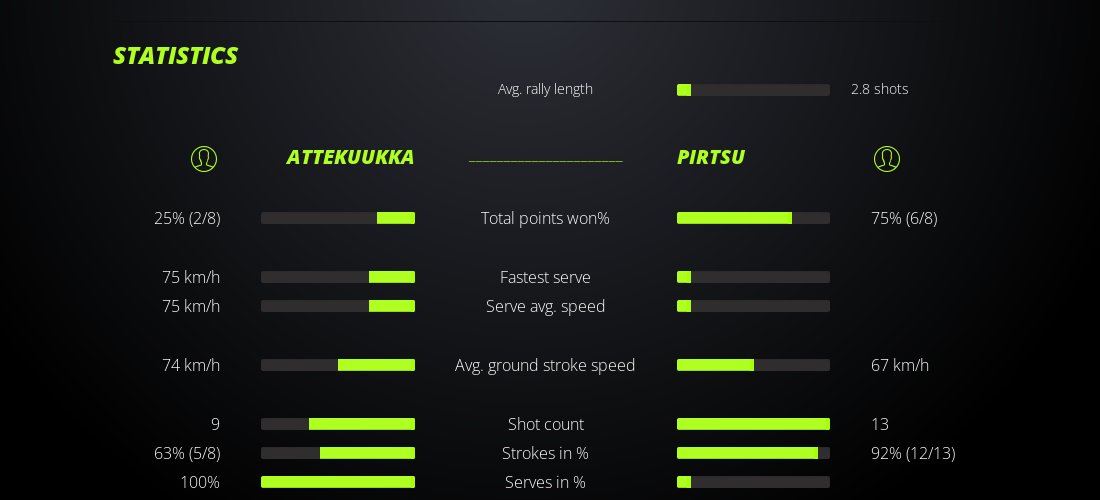Click Pirtsu's player profile icon
This screenshot has height=500, width=1100.
887,159
